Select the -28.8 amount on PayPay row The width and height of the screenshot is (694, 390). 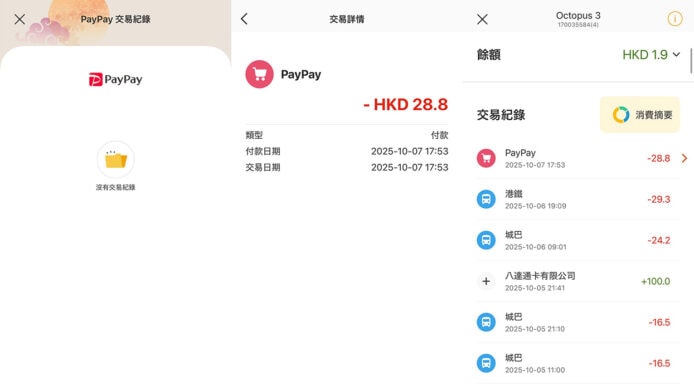(x=659, y=158)
